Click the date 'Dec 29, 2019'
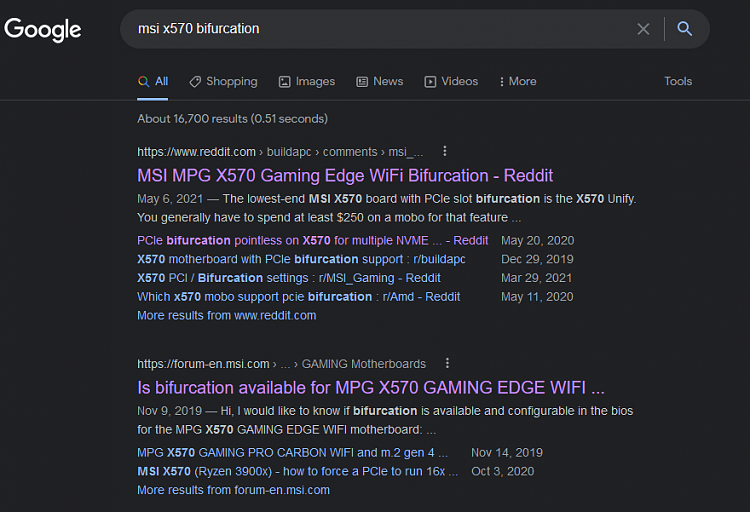 537,259
